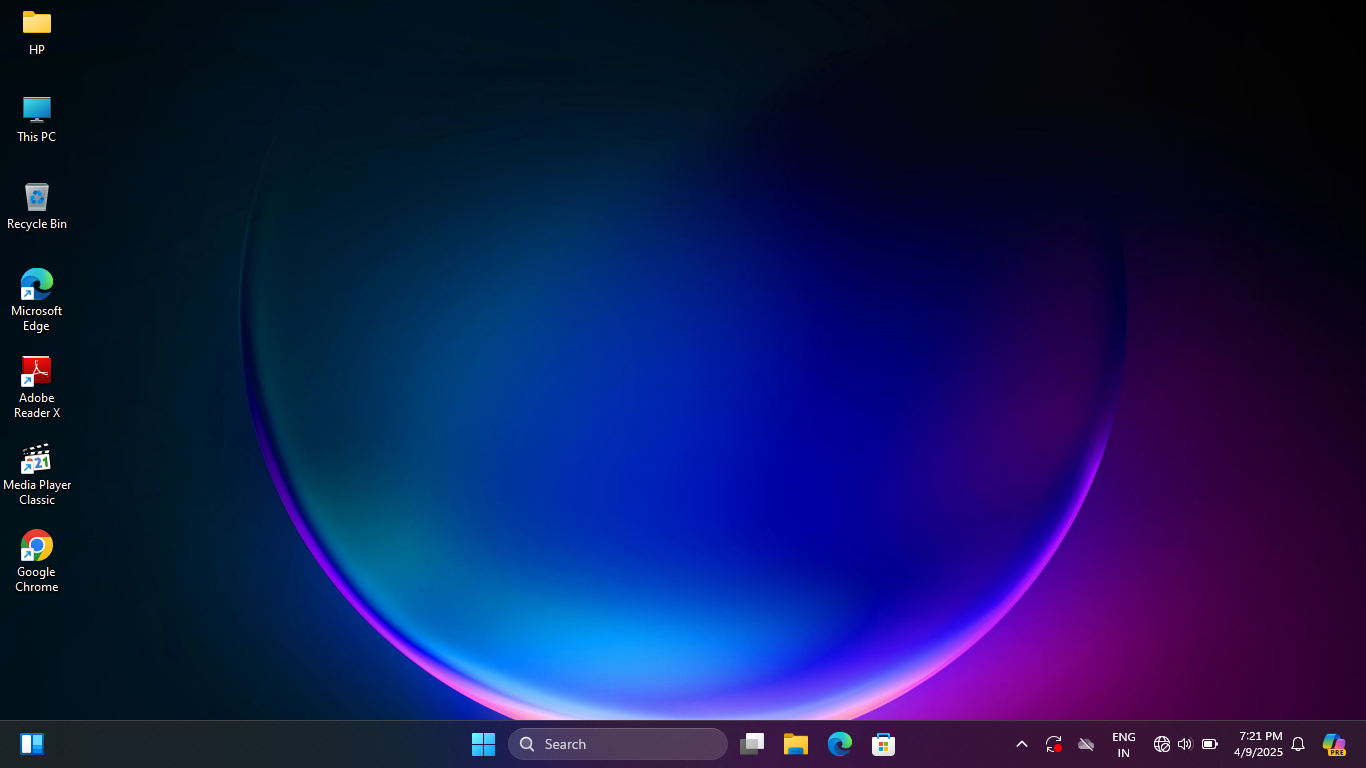Open volume quick settings from speaker icon
The width and height of the screenshot is (1366, 768).
[1185, 744]
